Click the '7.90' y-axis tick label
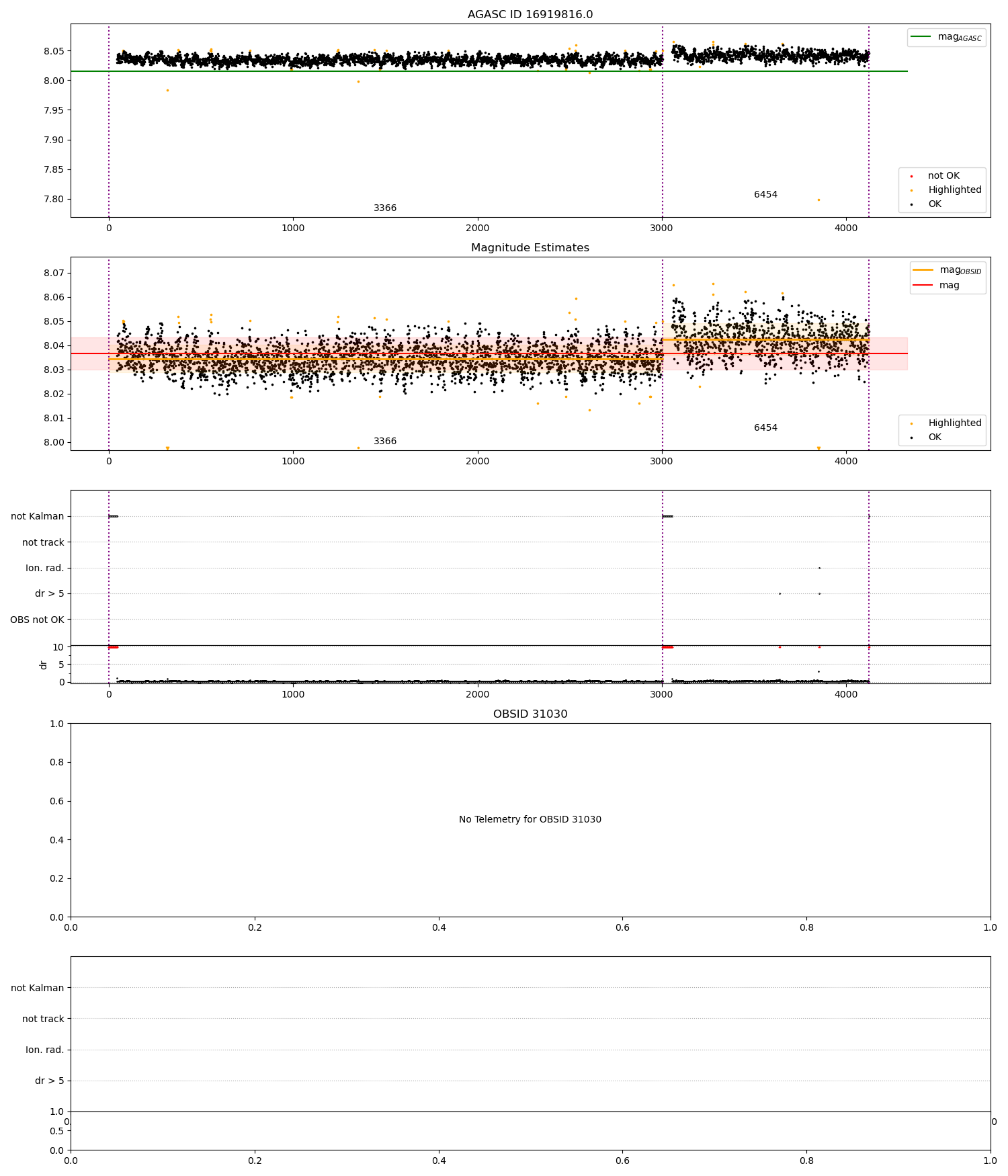Image resolution: width=1008 pixels, height=1176 pixels. tap(54, 140)
